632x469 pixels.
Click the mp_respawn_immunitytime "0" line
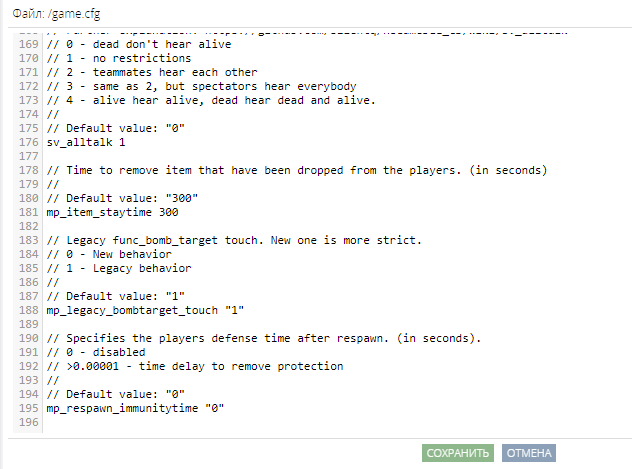click(x=135, y=408)
